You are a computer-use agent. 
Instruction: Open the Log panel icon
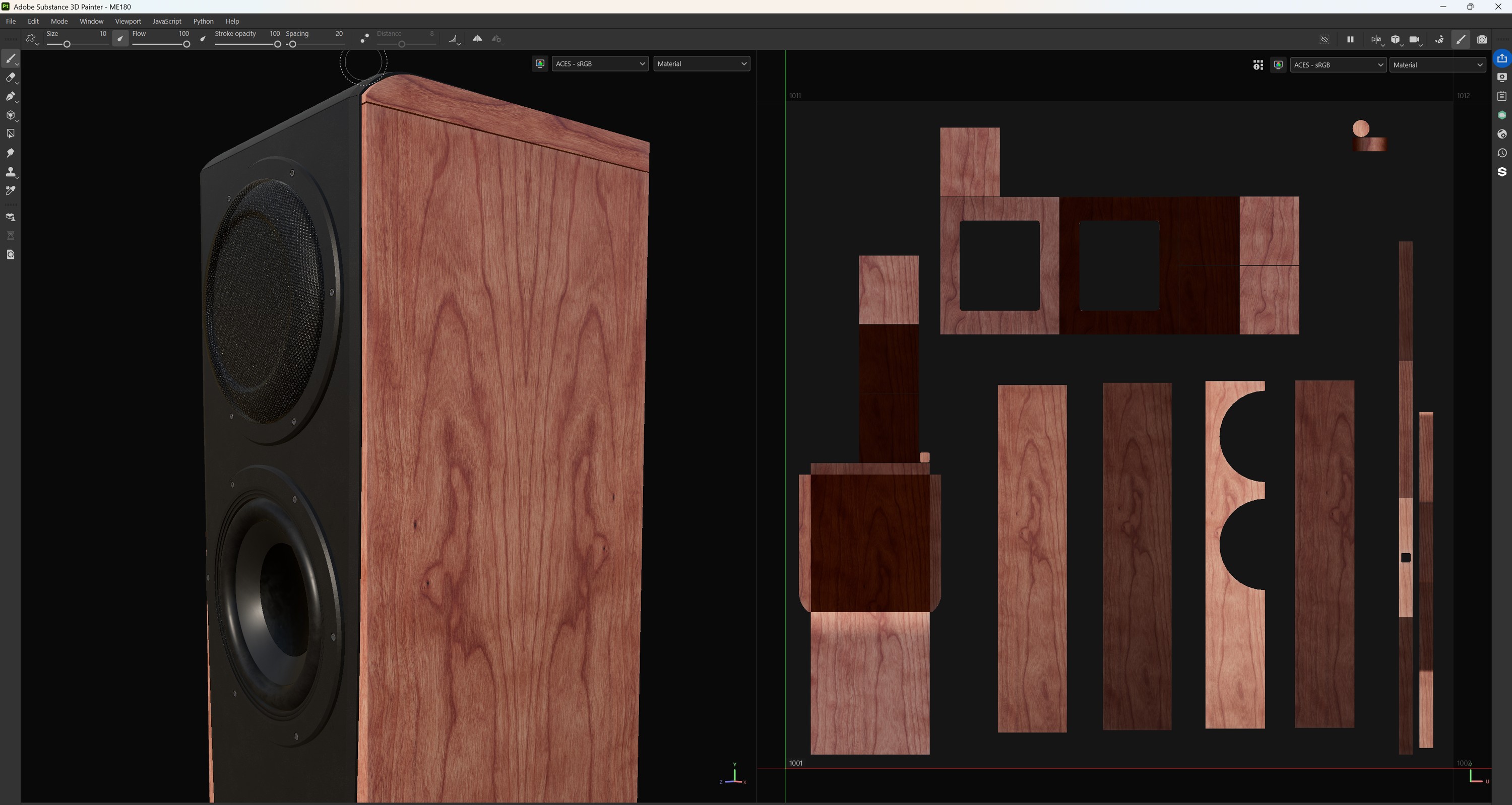1502,96
